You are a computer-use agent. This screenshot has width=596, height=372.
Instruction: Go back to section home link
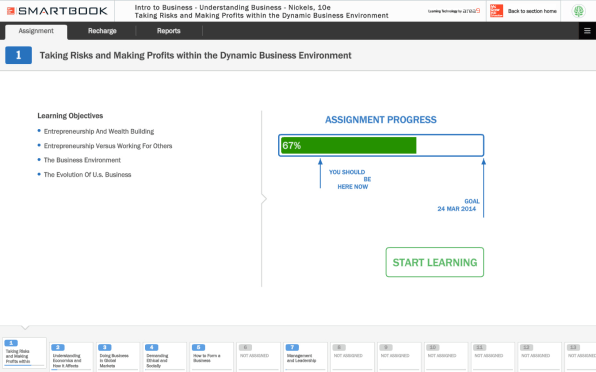(x=532, y=11)
